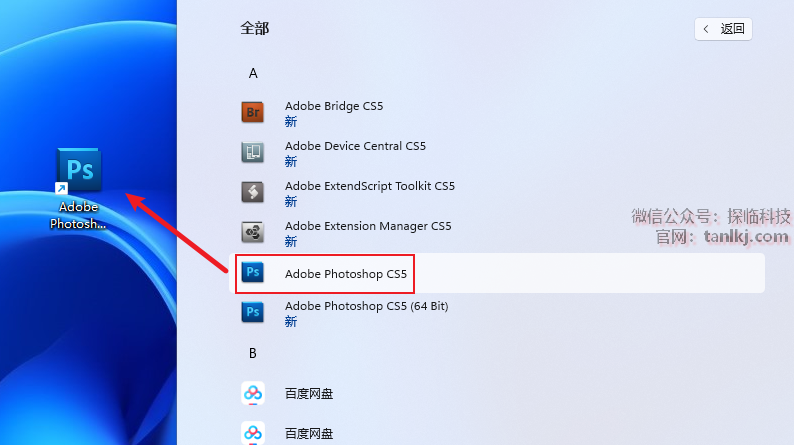The height and width of the screenshot is (445, 794).
Task: Click the Adobe Bridge CS5 icon
Action: tap(253, 112)
